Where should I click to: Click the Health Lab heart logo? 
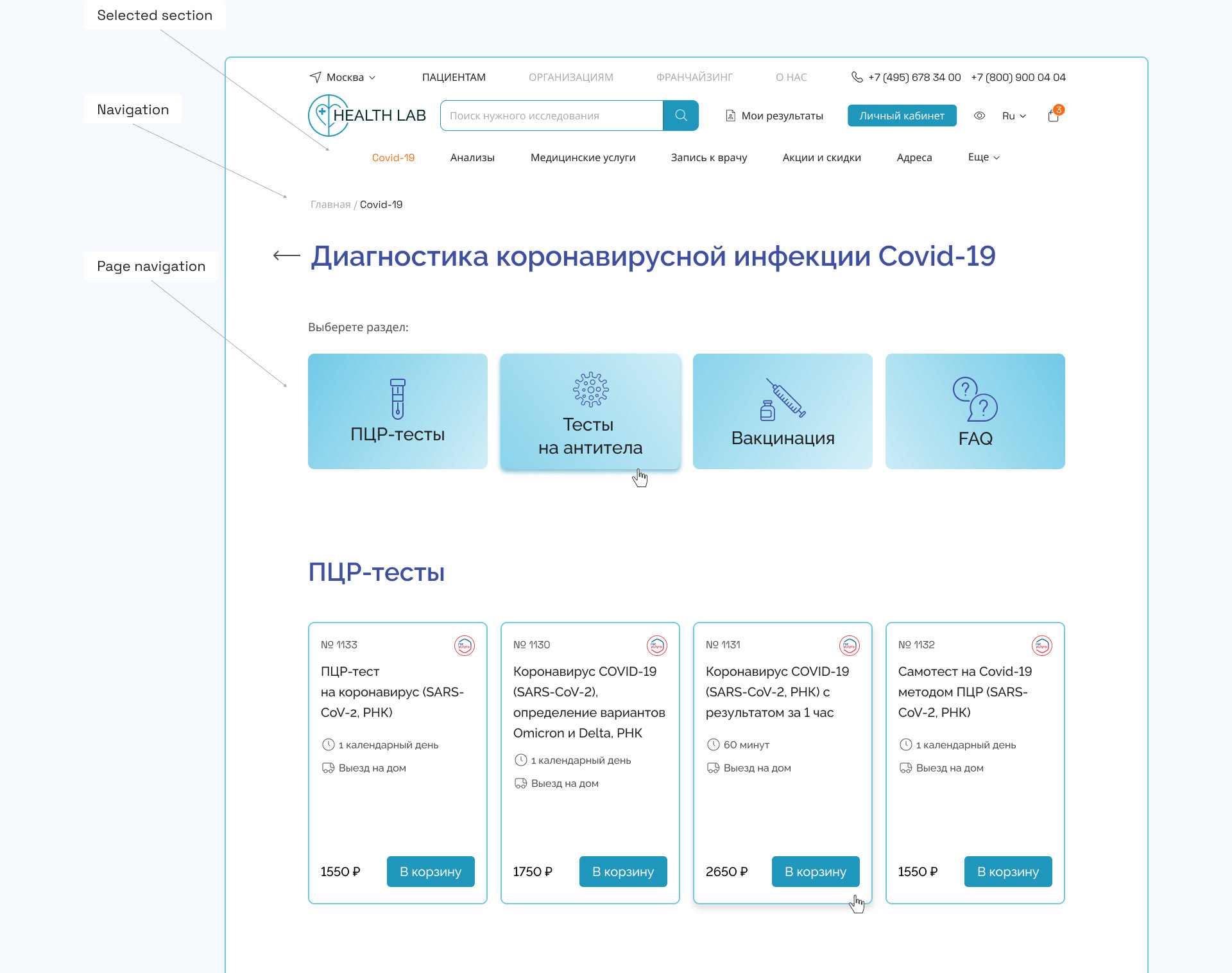(x=327, y=116)
